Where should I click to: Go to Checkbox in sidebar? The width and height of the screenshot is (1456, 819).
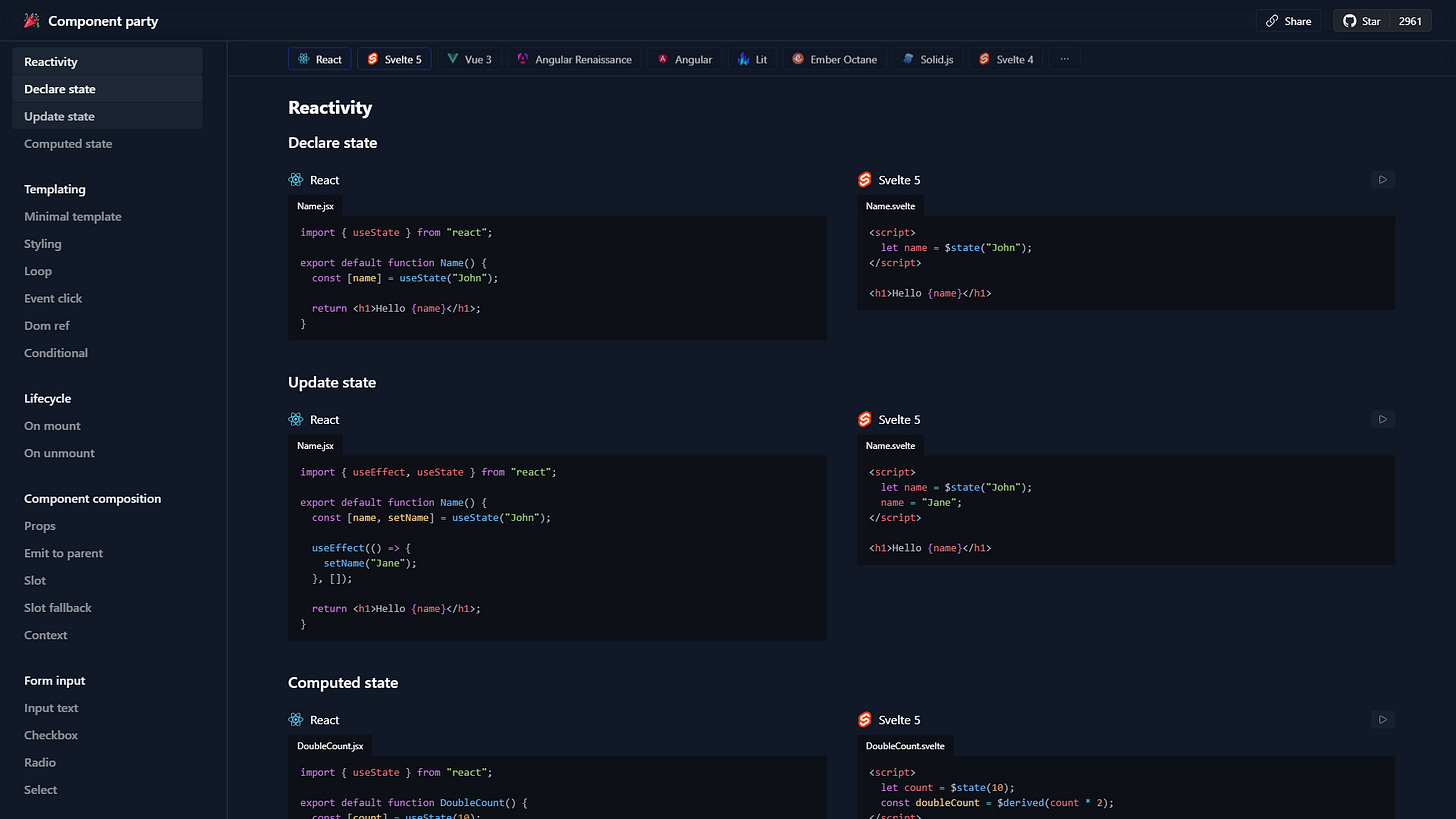(x=107, y=735)
